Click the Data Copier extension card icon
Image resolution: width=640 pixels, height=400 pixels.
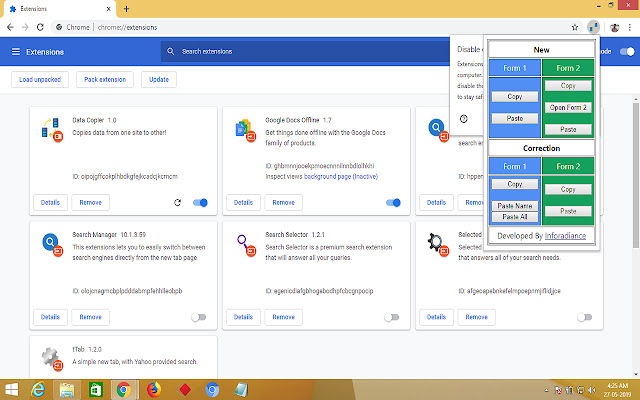52,129
